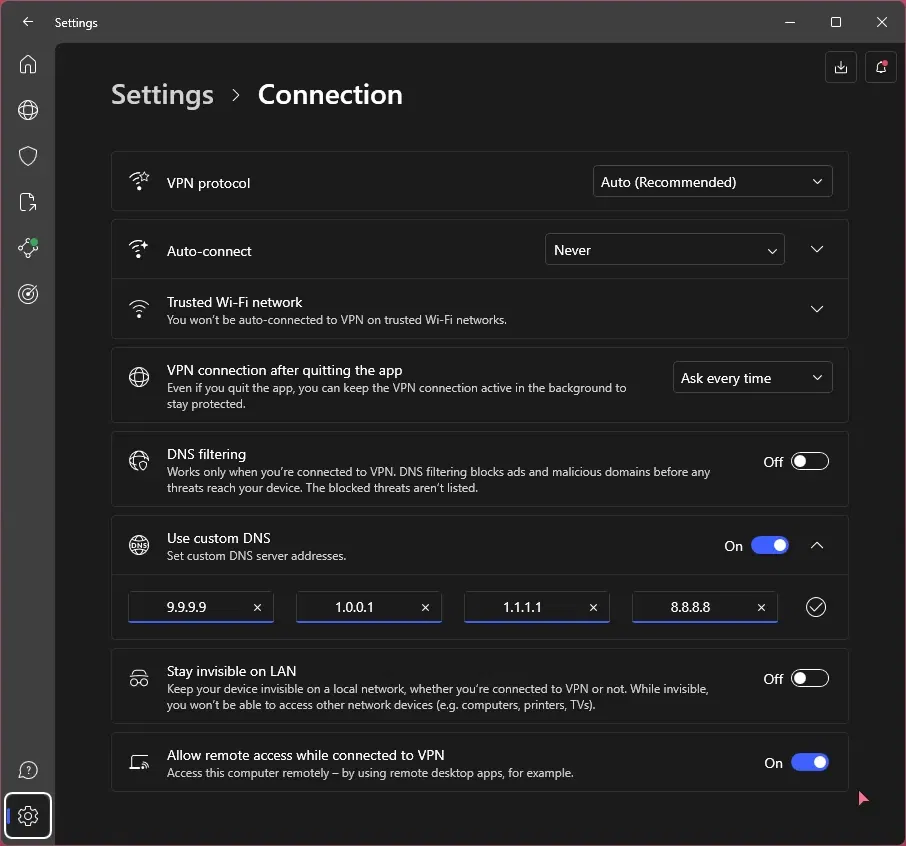Go back using the back arrow
Screen dimensions: 906x846
(x=28, y=22)
